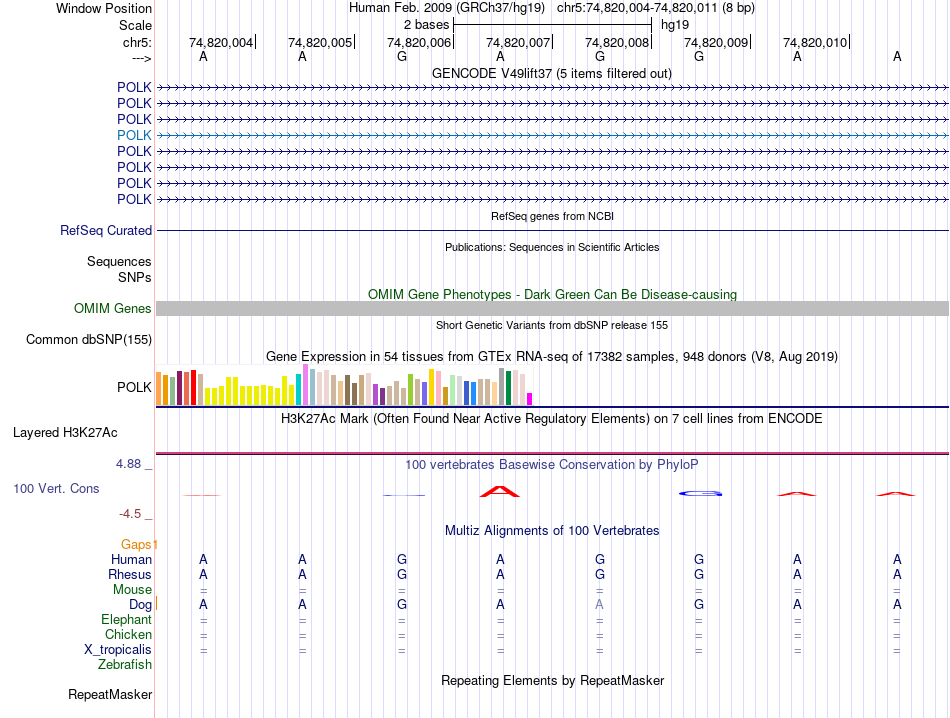Viewport: 950px width, 718px height.
Task: Click the Zebrafish species label
Action: pyautogui.click(x=125, y=665)
